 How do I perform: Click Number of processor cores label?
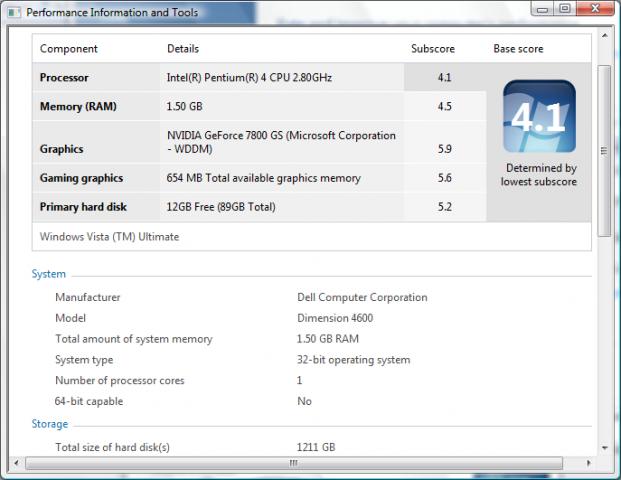coord(120,381)
